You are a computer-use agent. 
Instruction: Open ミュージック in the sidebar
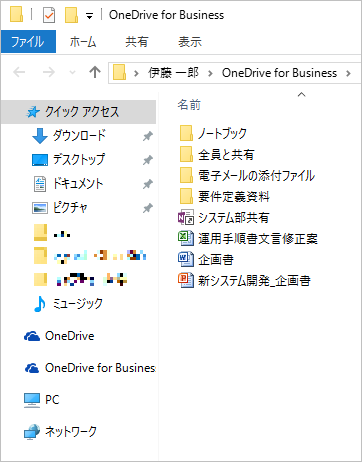pos(77,304)
